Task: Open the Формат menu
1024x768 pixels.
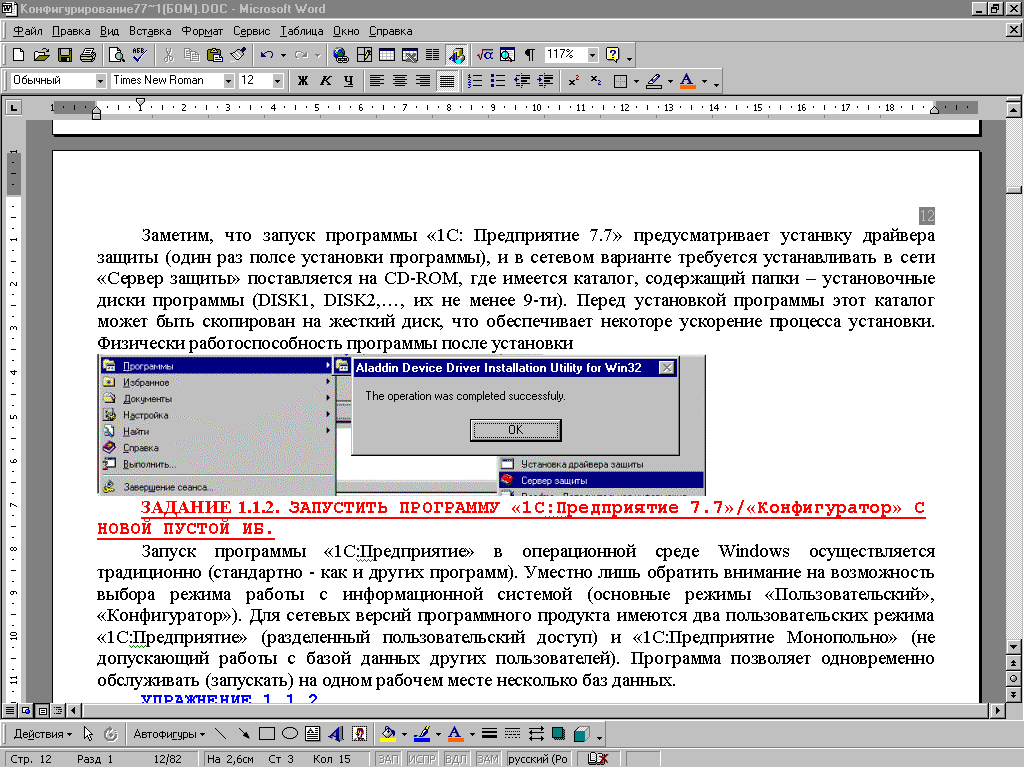Action: pos(202,31)
